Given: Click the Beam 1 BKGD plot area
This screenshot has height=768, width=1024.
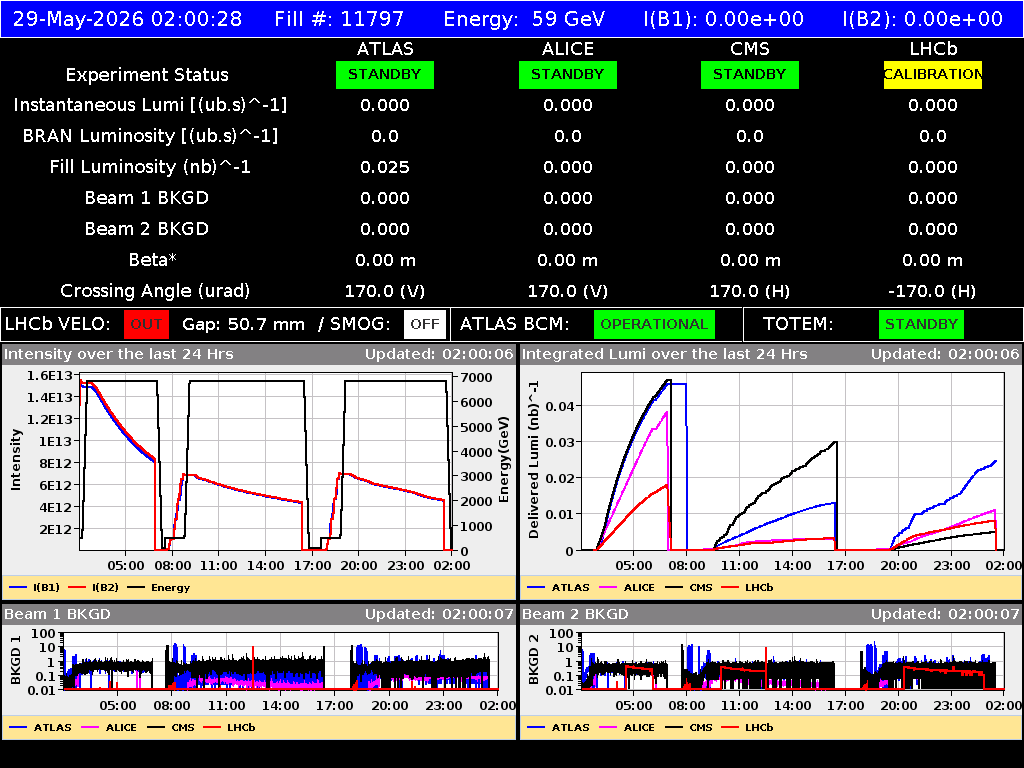Looking at the screenshot, I should click(281, 661).
